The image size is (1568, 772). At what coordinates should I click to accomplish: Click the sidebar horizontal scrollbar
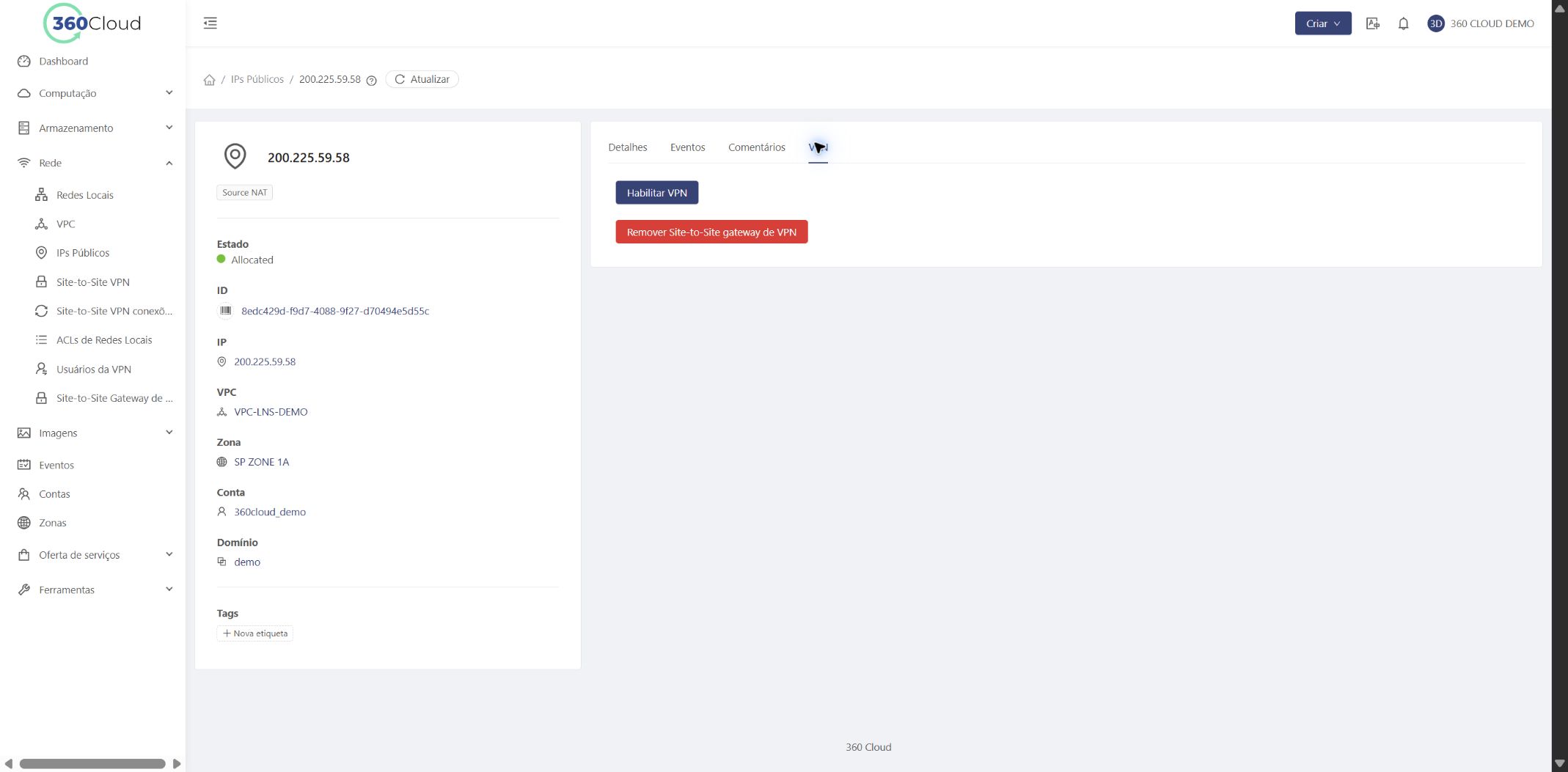point(92,764)
